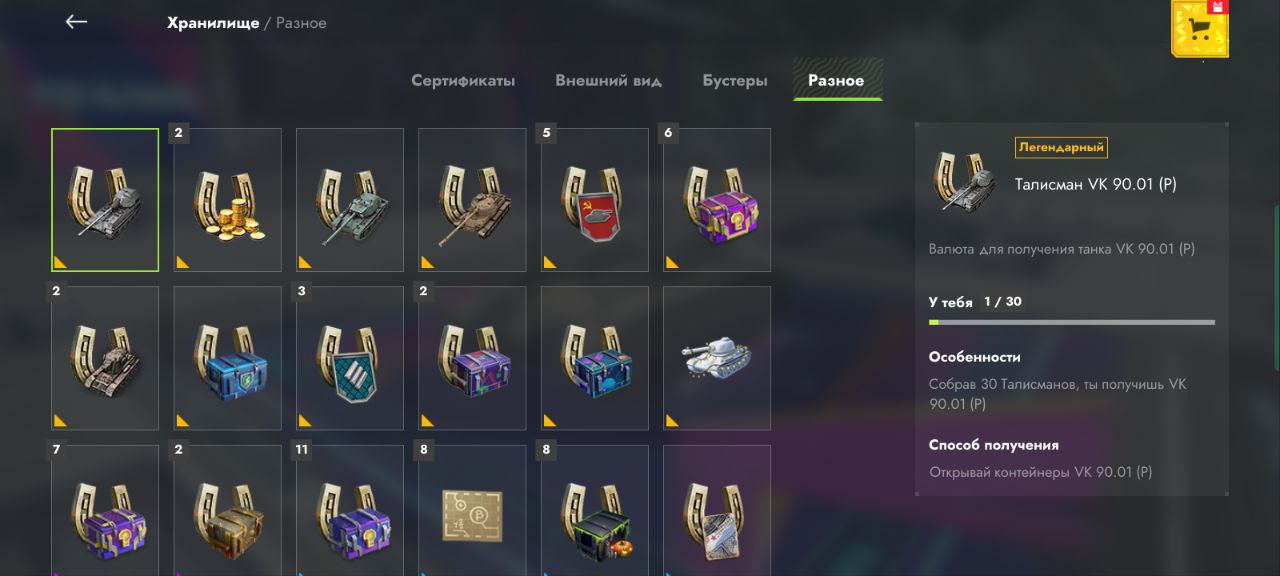1280x576 pixels.
Task: Open the Бустеры tab
Action: point(735,81)
